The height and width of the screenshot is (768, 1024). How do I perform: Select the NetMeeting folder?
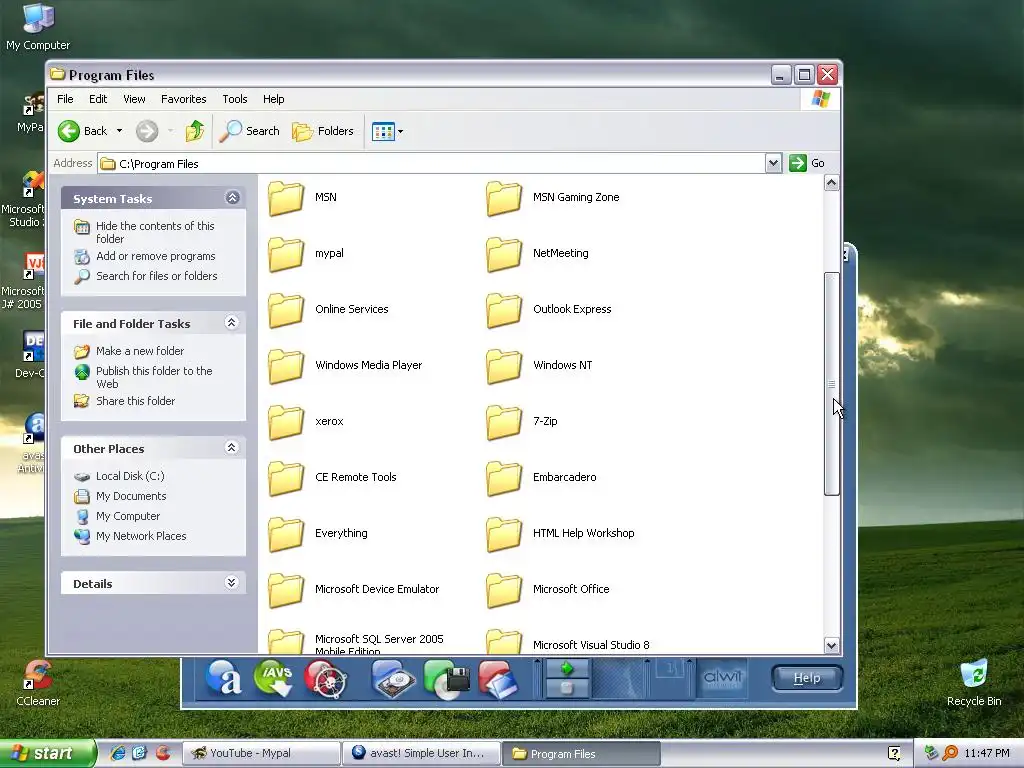click(537, 254)
